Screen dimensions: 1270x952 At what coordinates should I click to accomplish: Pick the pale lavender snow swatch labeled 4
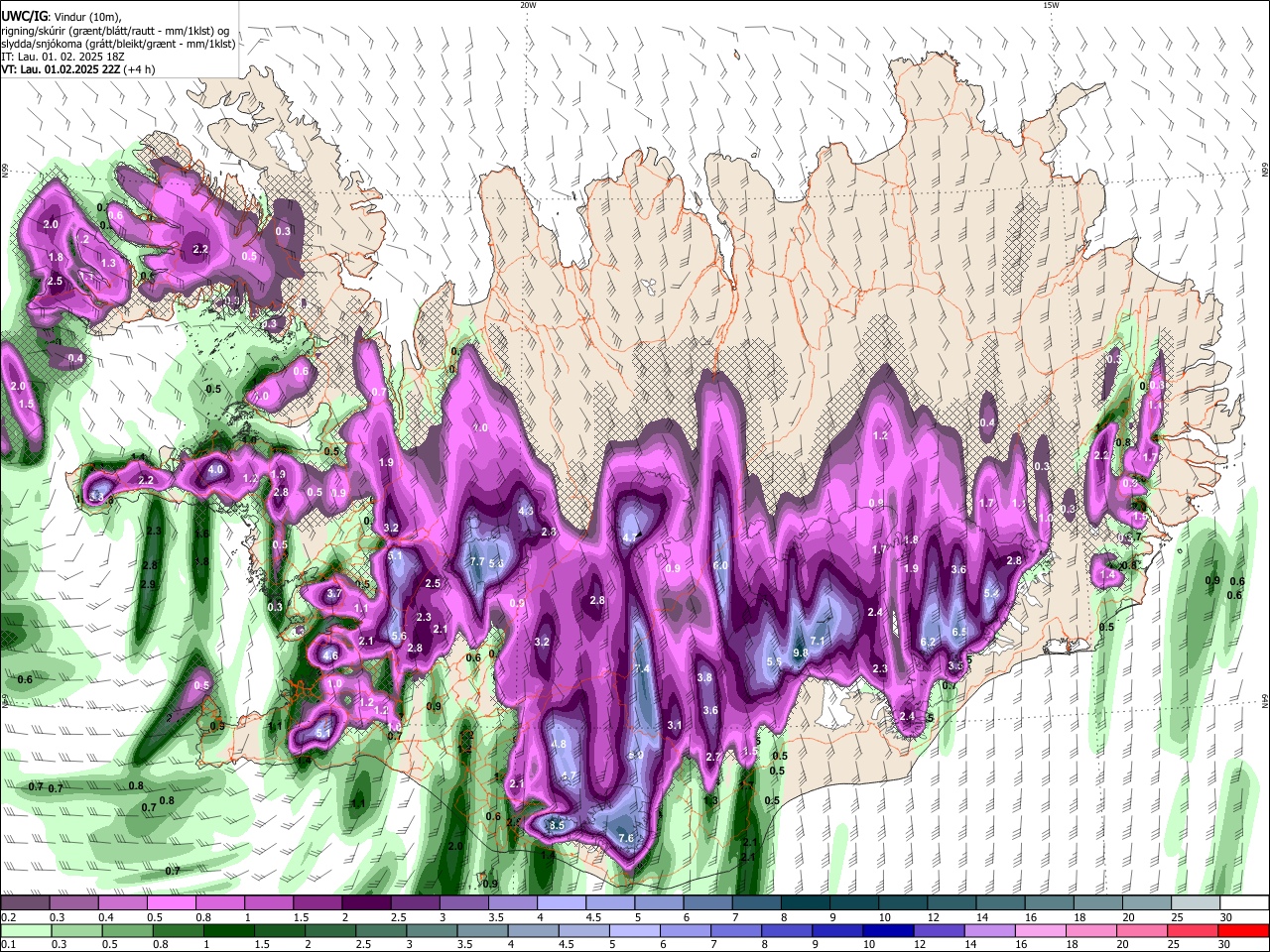(561, 902)
